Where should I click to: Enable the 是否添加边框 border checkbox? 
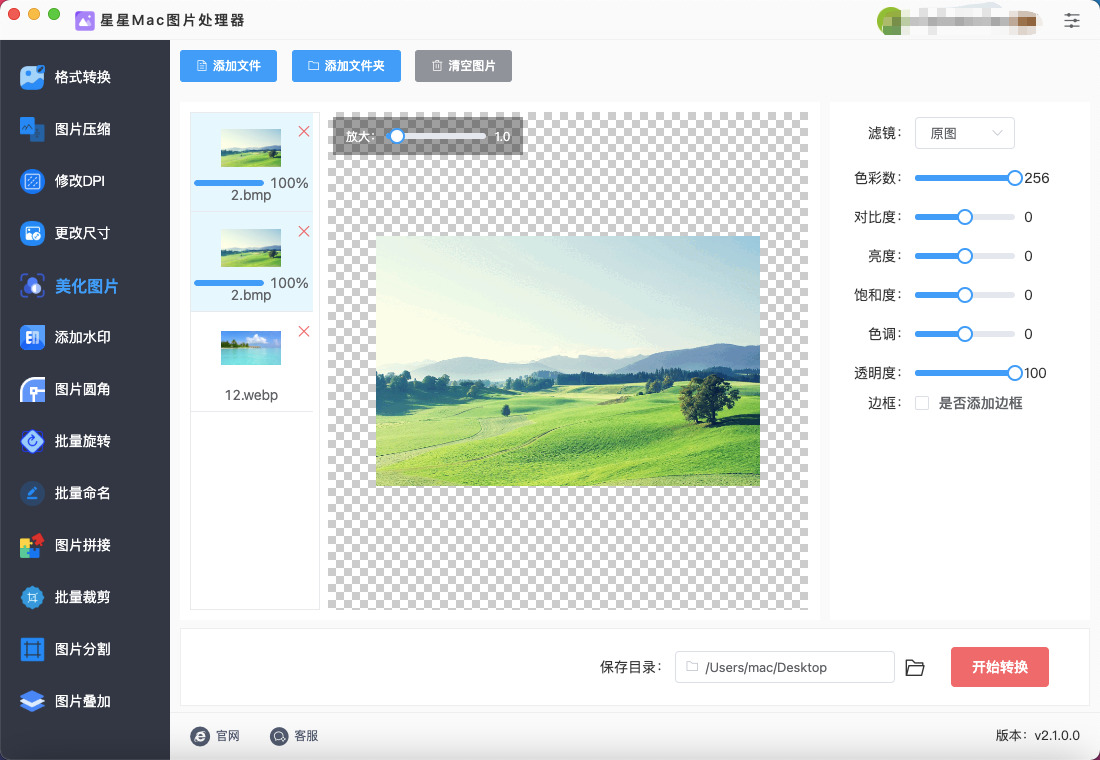922,403
